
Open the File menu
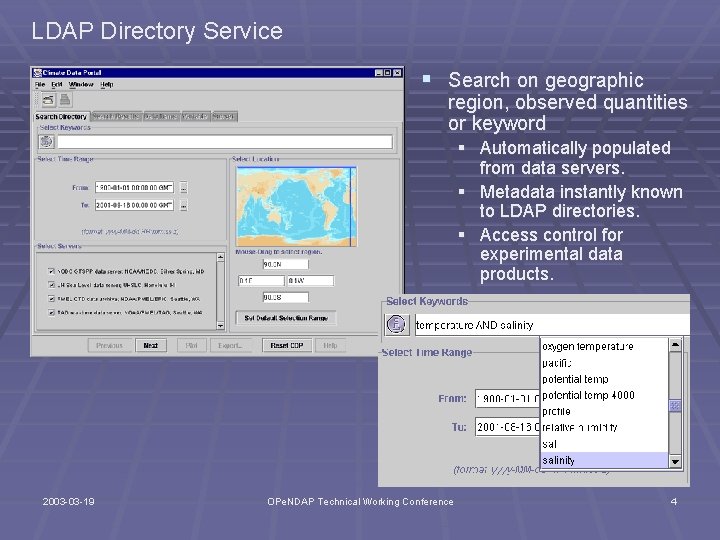pyautogui.click(x=40, y=84)
